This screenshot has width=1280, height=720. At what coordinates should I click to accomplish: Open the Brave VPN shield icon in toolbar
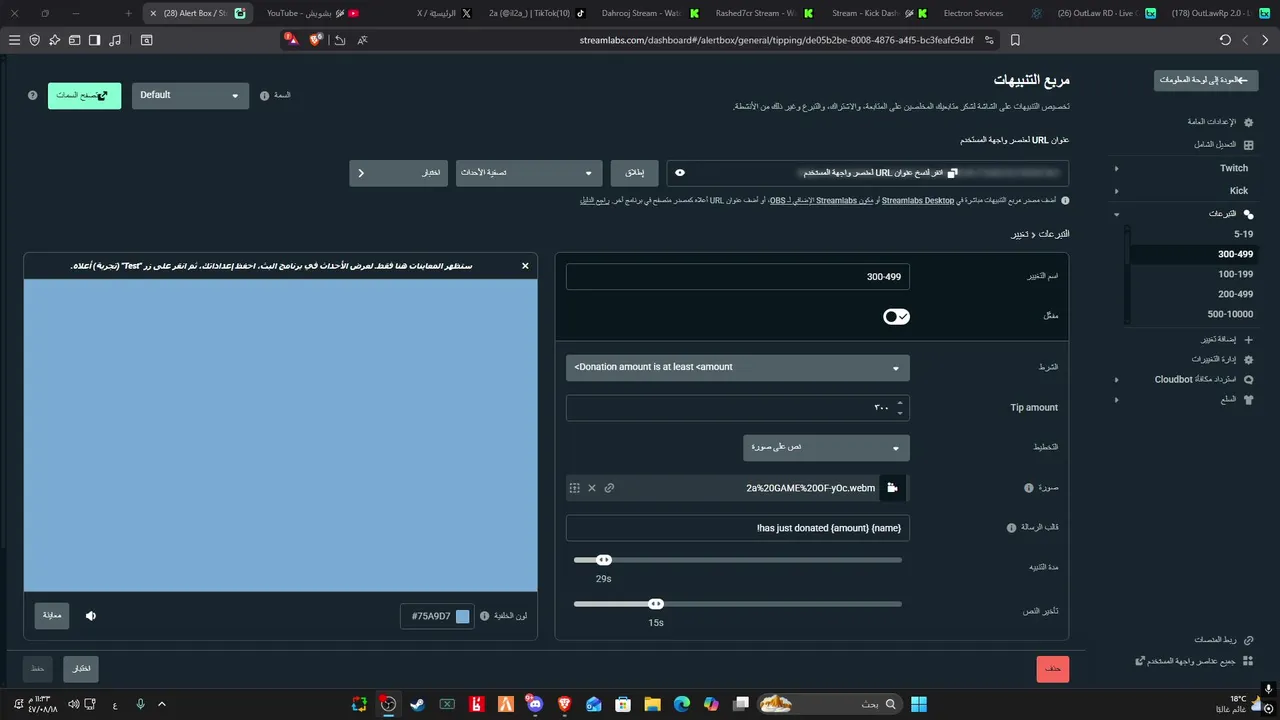[35, 40]
